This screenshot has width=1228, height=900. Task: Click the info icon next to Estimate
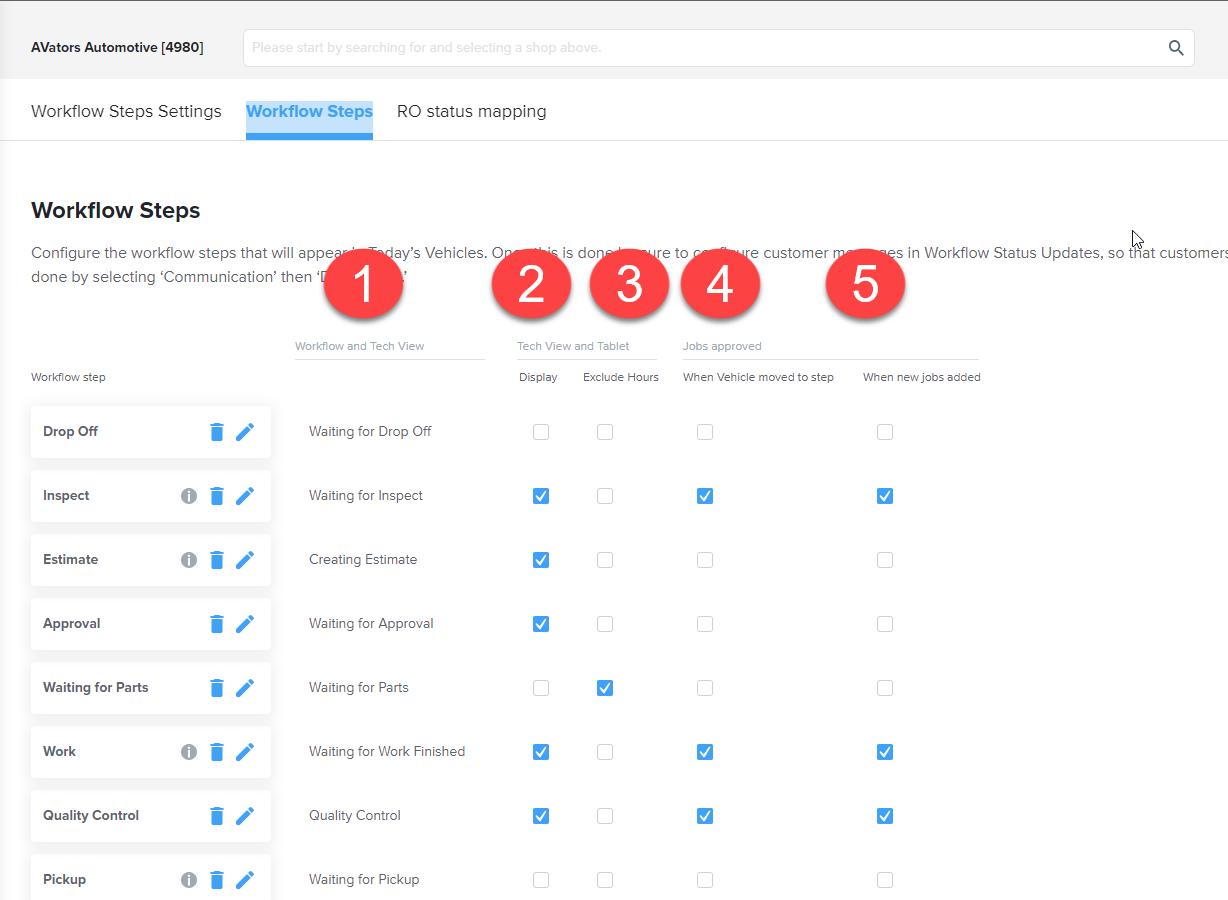pyautogui.click(x=189, y=559)
